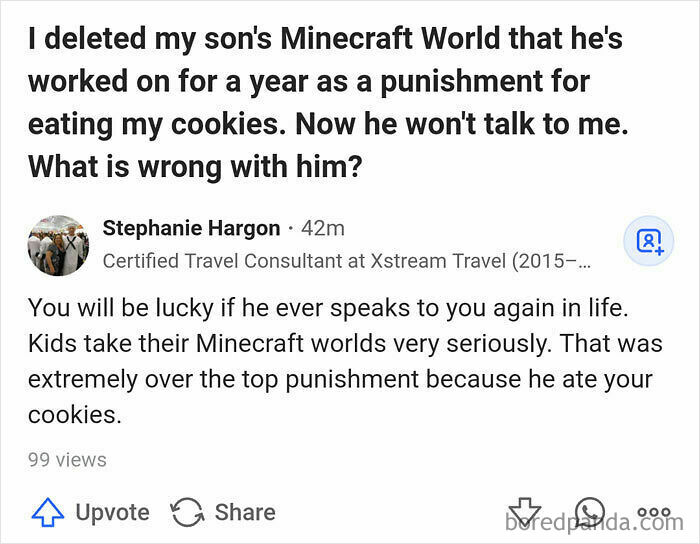Viewport: 700px width, 544px height.
Task: Share the answer via the WhatsApp icon
Action: click(590, 513)
